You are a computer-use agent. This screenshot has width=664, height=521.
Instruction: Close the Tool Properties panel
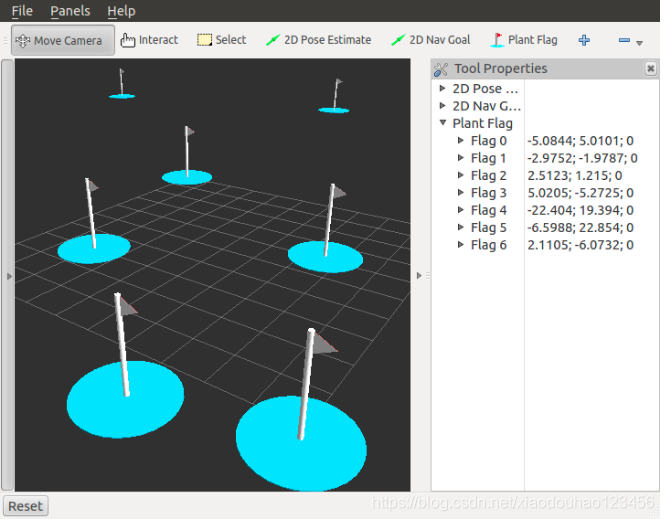click(651, 68)
